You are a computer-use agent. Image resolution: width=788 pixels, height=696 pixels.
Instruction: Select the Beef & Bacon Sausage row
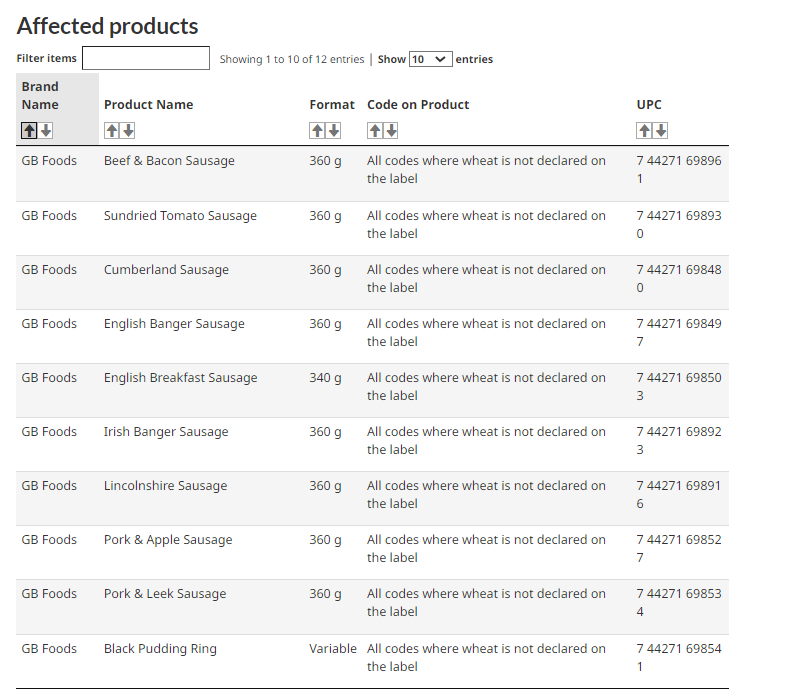point(169,161)
